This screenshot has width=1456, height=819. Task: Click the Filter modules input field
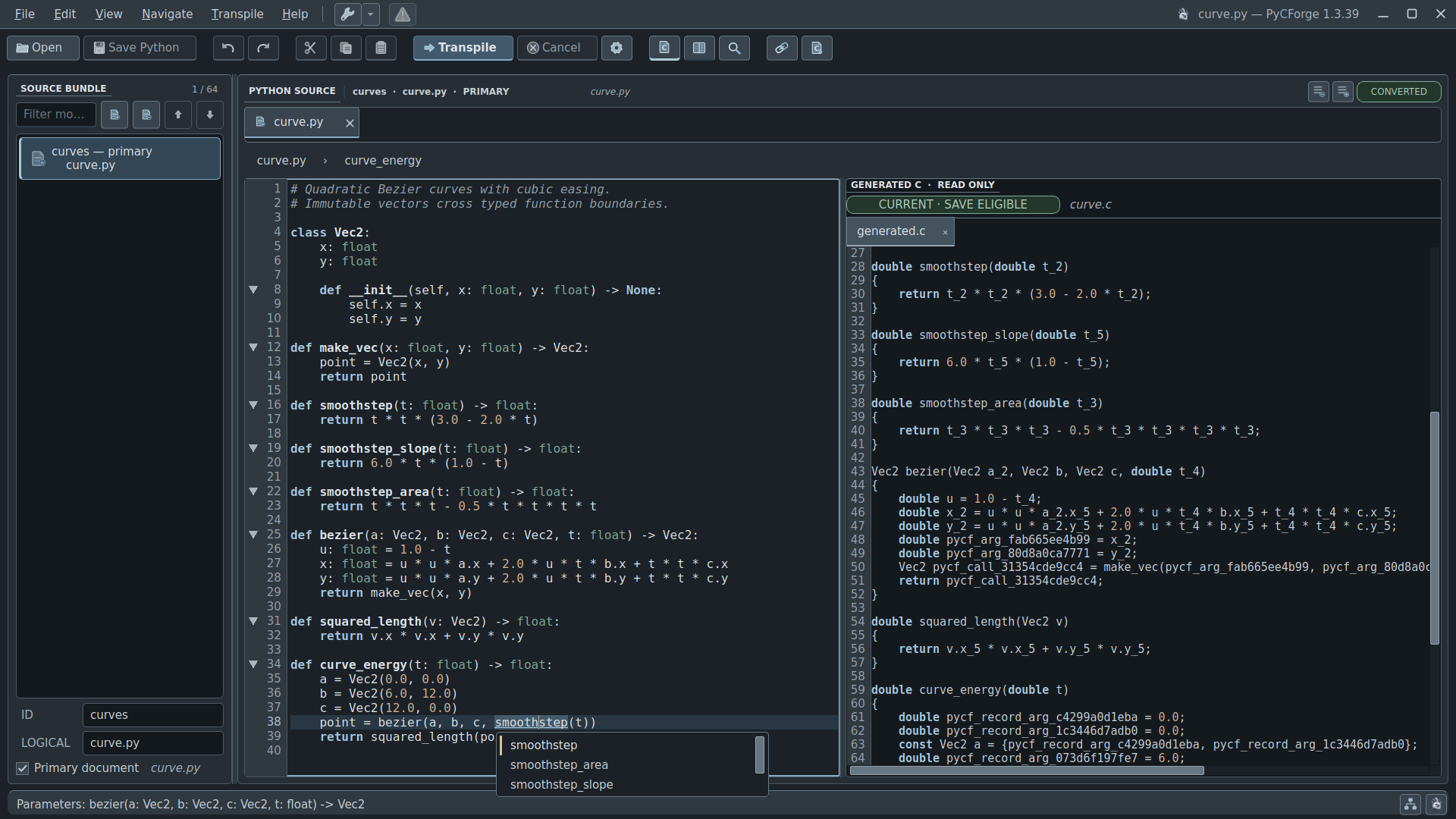(56, 115)
